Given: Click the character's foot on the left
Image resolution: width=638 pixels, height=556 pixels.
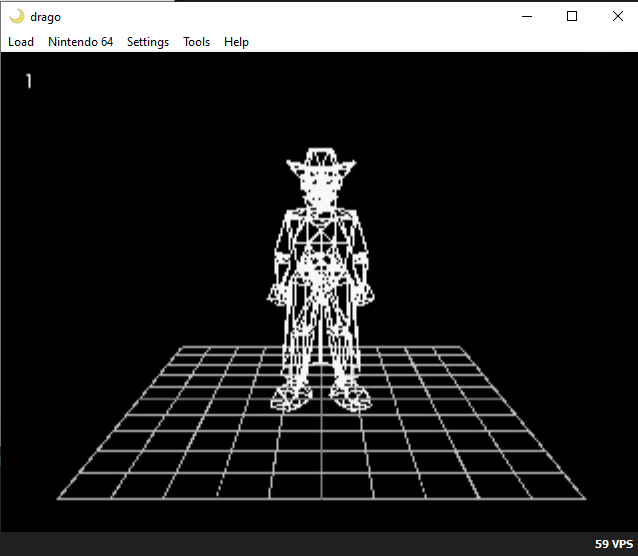Looking at the screenshot, I should coord(291,398).
